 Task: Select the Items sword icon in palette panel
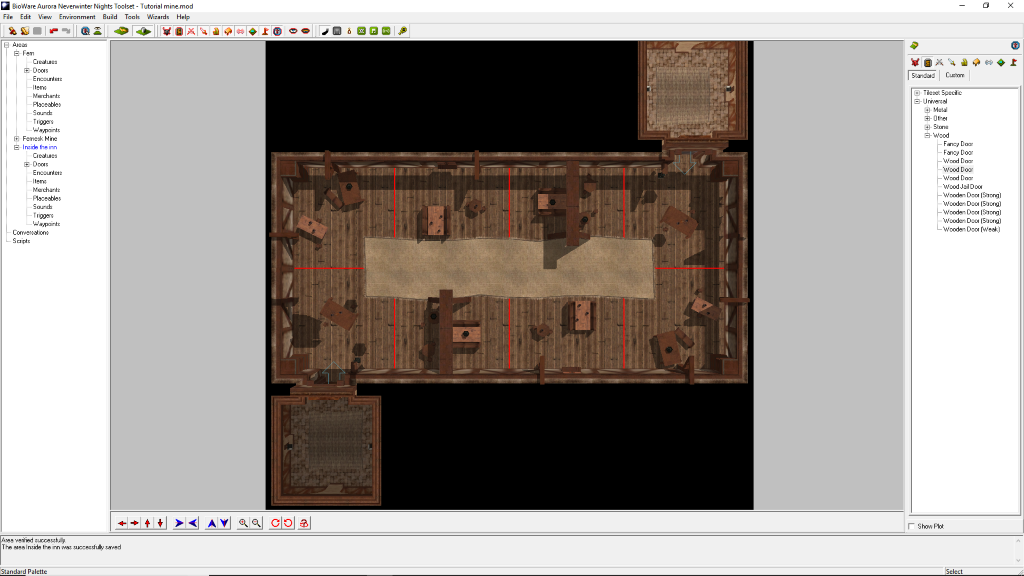click(x=952, y=63)
